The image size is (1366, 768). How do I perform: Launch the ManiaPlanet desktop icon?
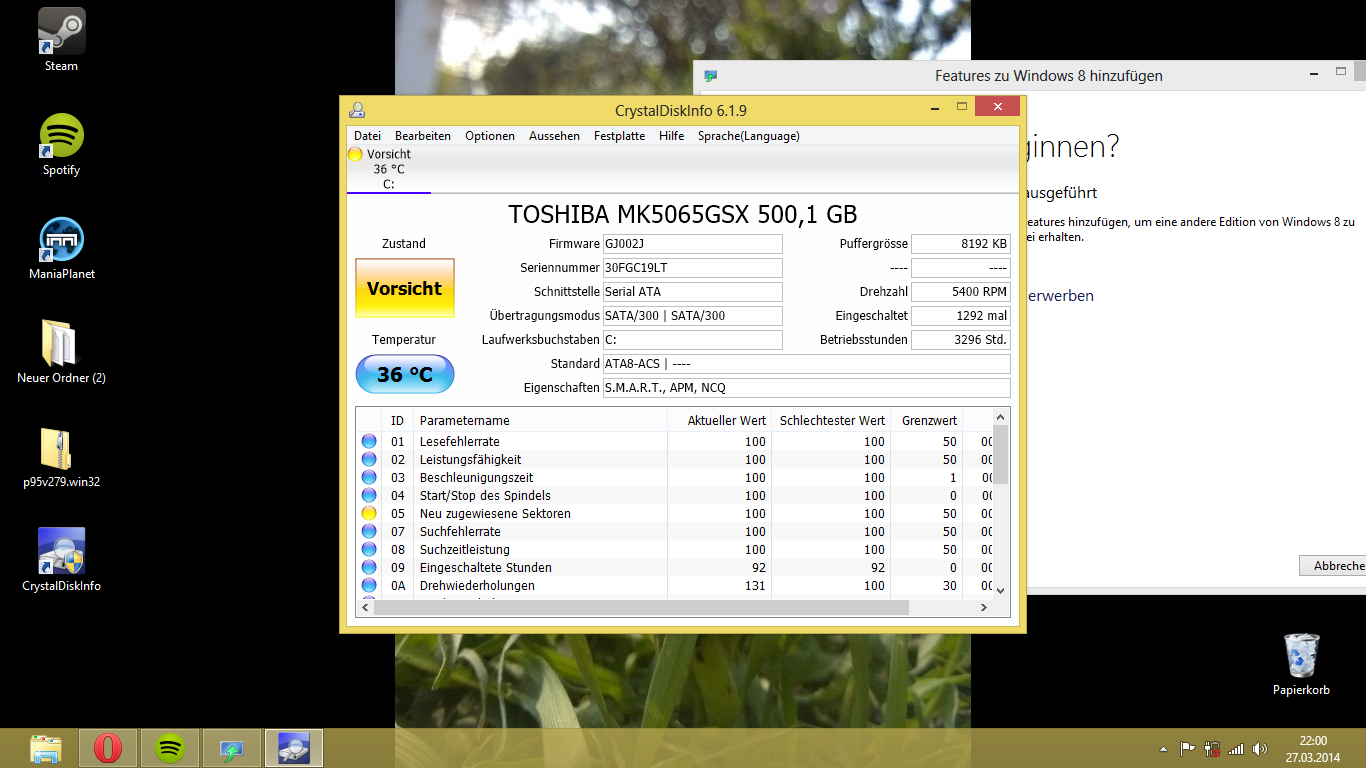click(61, 249)
